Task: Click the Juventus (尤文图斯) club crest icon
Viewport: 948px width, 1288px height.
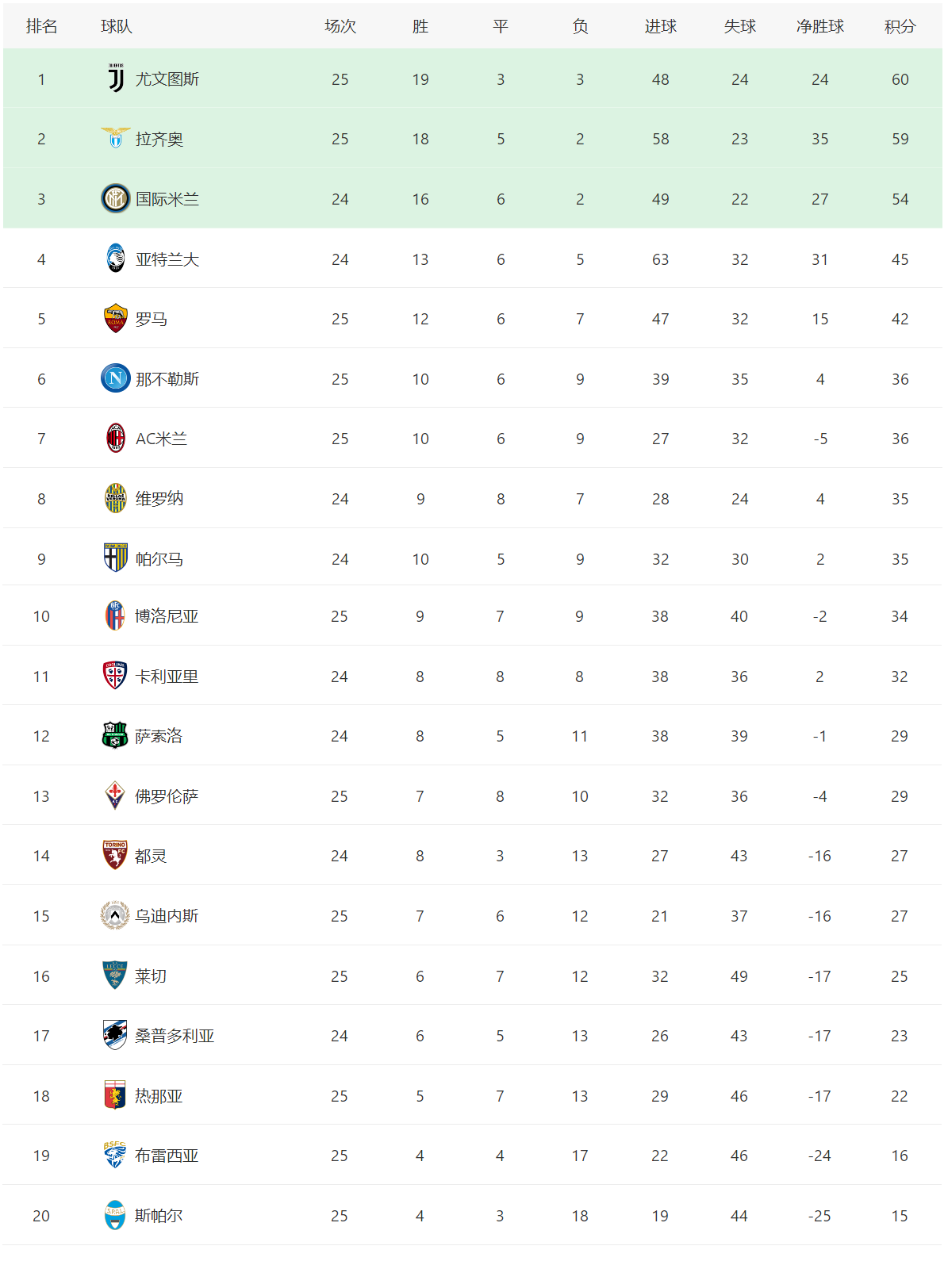Action: 116,79
